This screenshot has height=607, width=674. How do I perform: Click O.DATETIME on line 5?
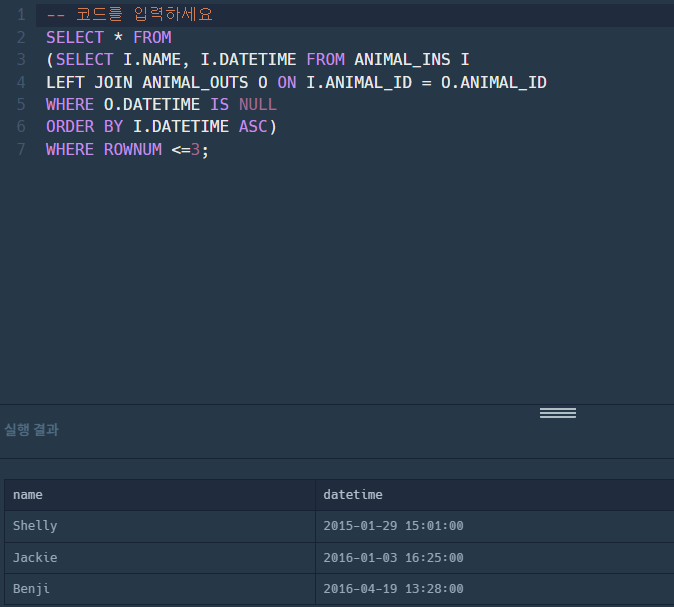(x=152, y=104)
